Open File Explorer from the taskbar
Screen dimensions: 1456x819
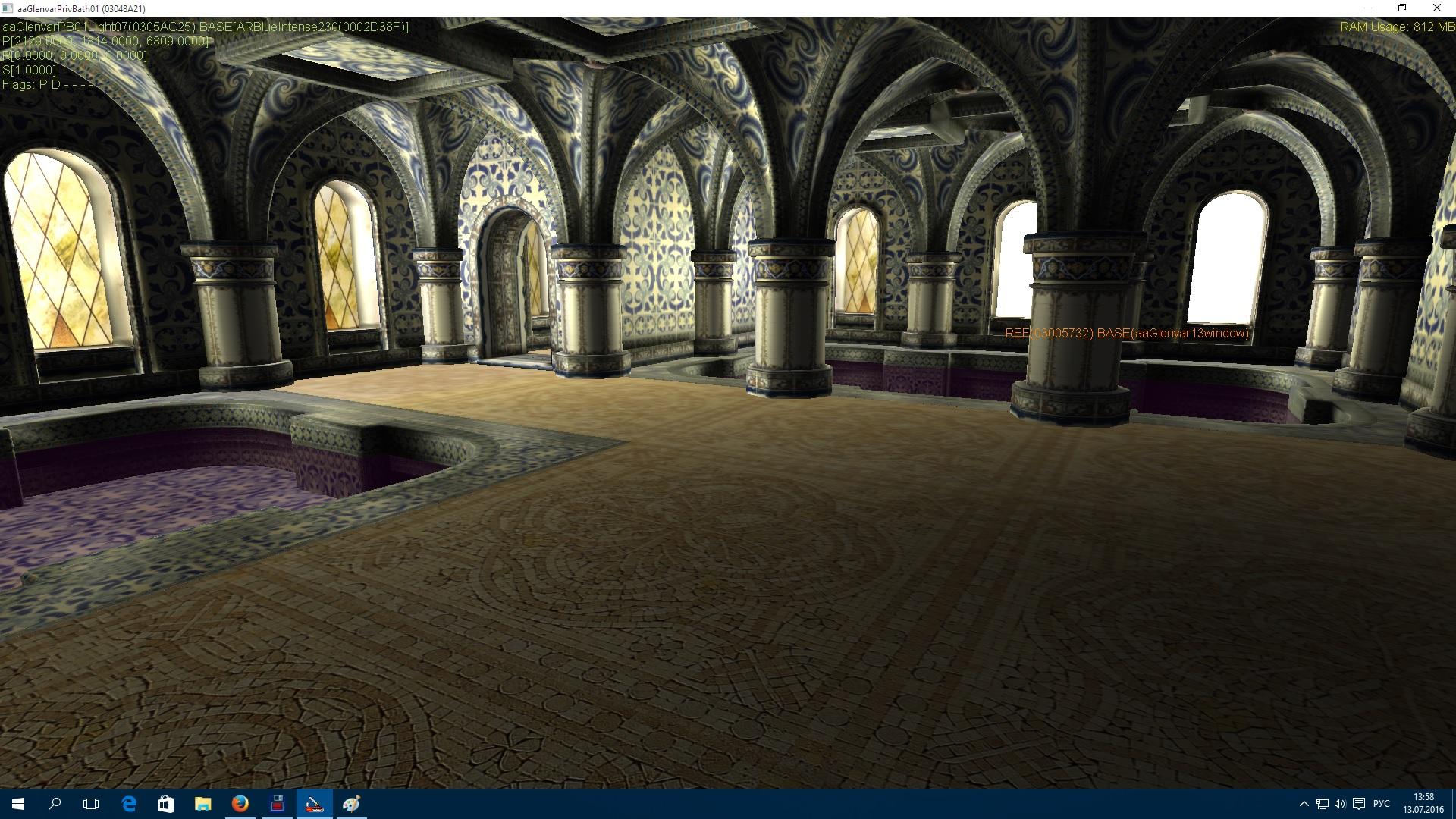(202, 804)
